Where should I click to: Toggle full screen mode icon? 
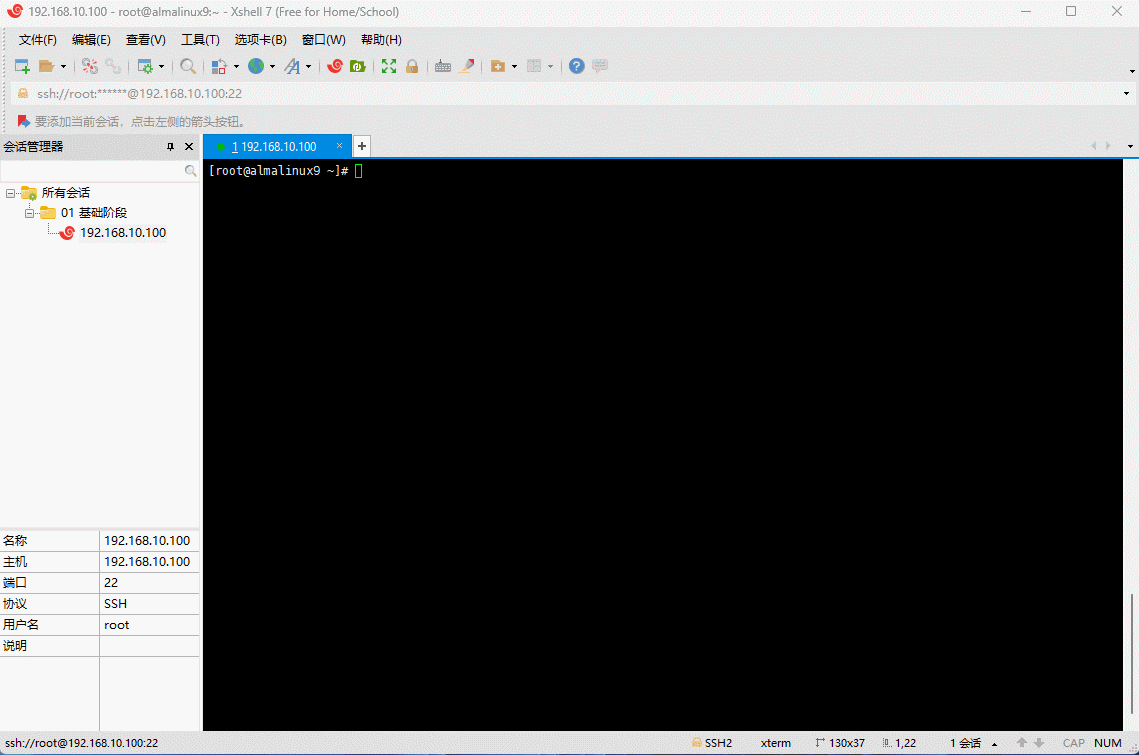pos(389,66)
